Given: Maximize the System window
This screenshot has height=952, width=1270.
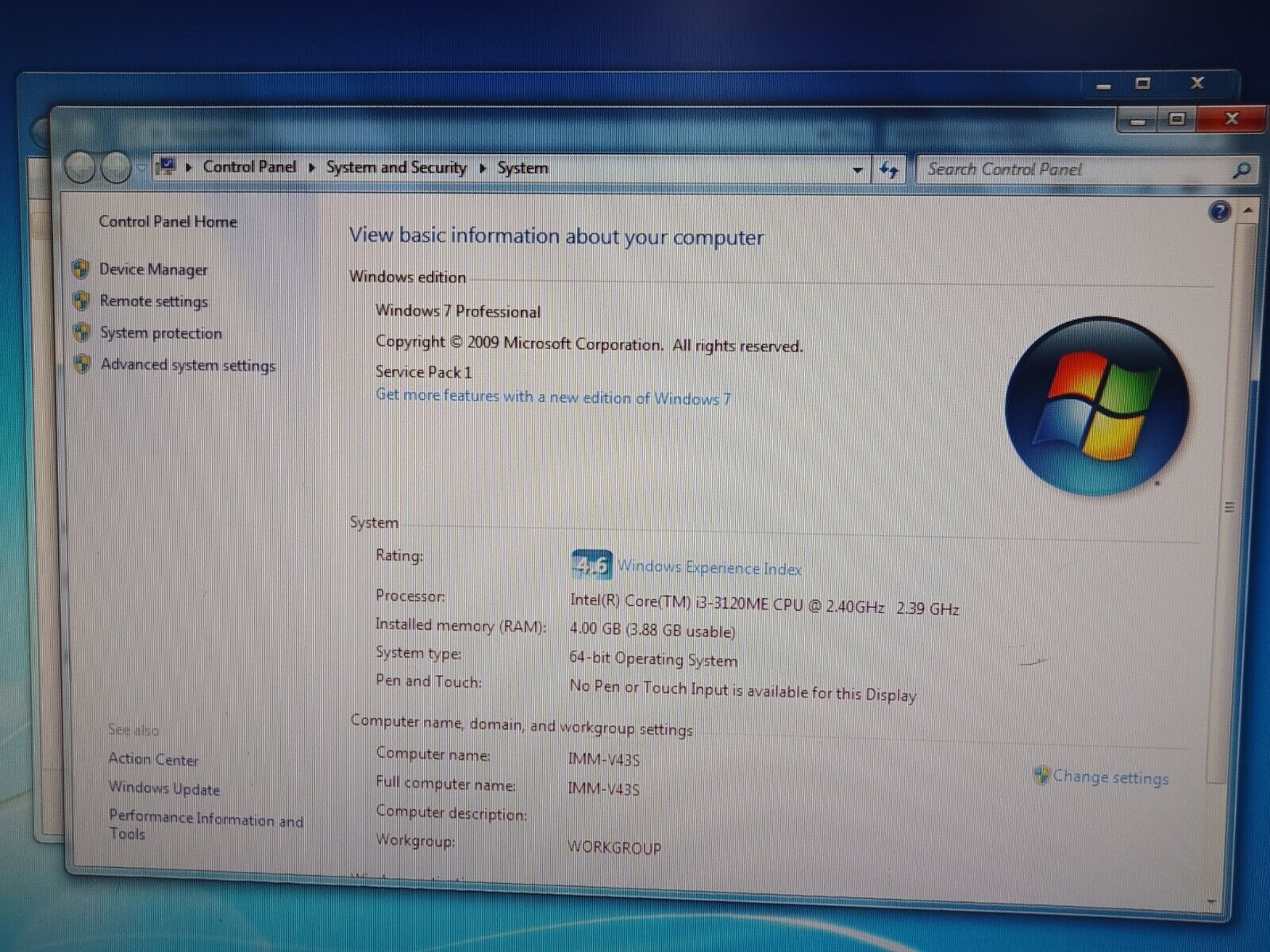Looking at the screenshot, I should click(1177, 120).
